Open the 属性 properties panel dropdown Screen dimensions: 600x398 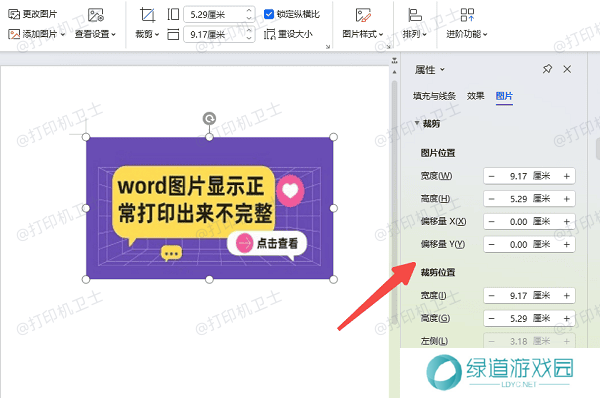[442, 70]
